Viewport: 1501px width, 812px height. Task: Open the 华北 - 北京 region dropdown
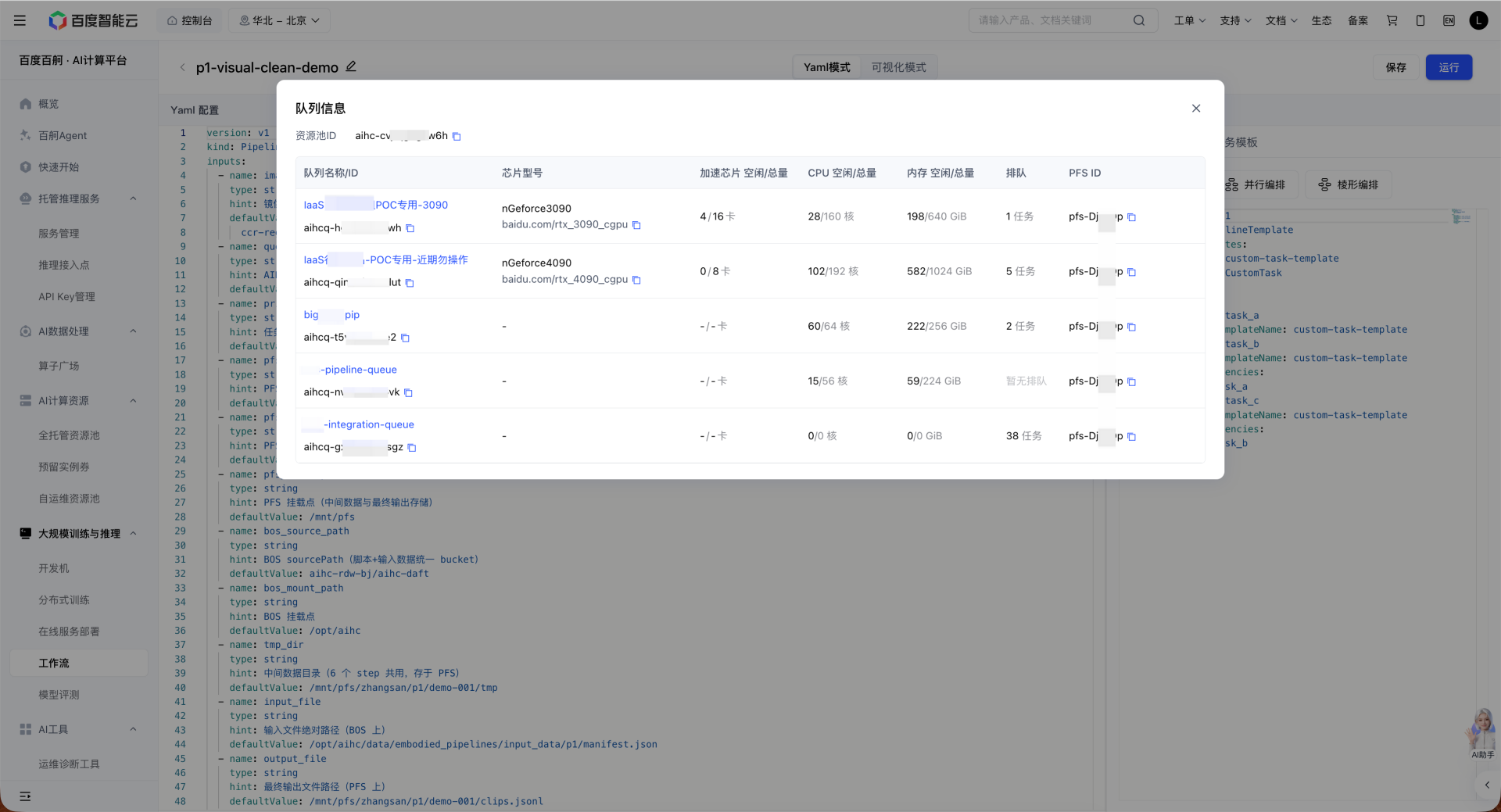pos(279,20)
